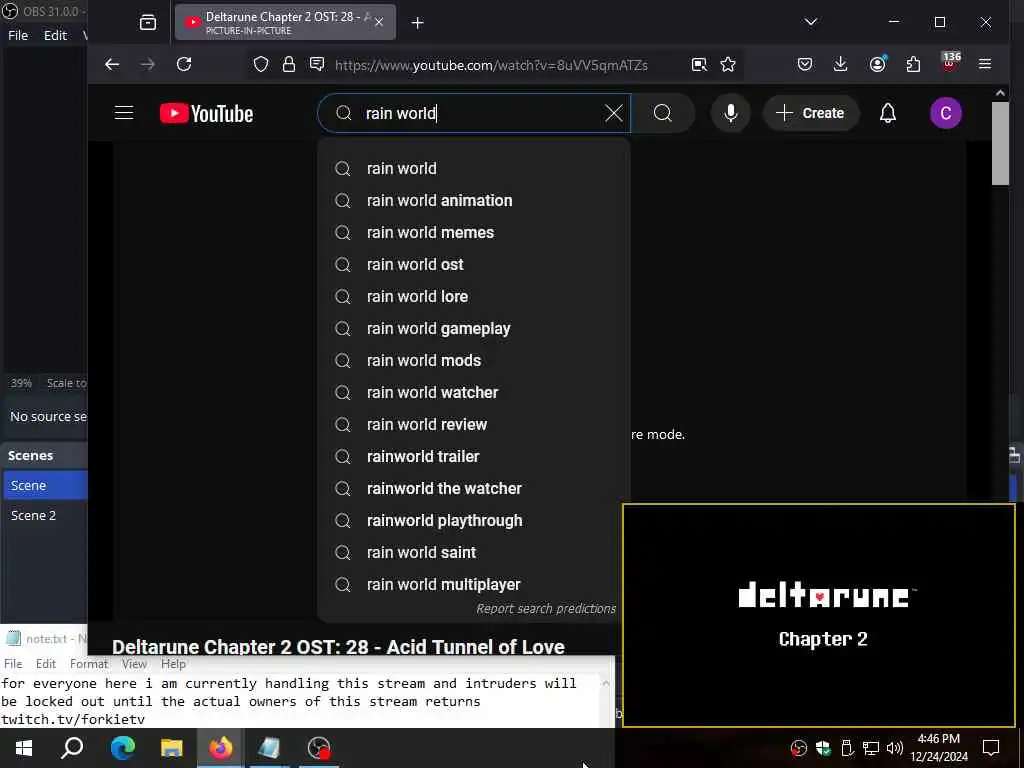Open the permissions icon in address bar
Screen dimensions: 1024x768
coord(317,64)
